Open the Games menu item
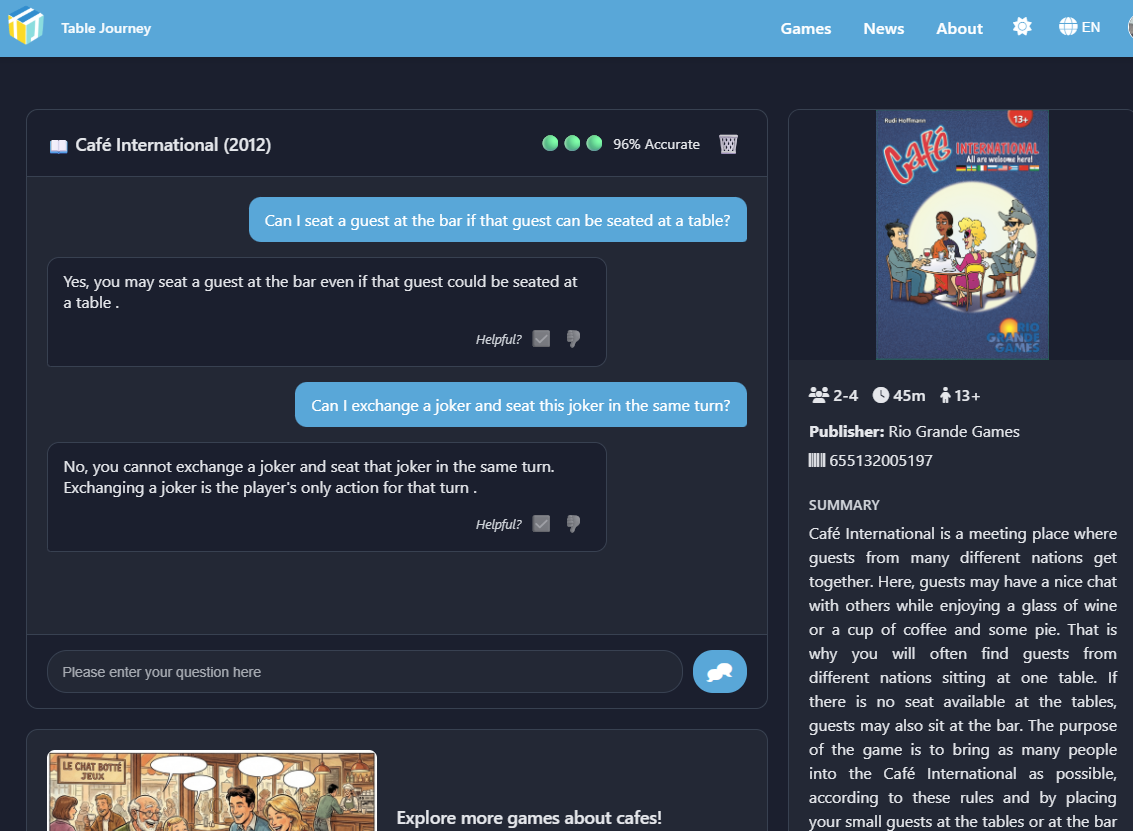 click(806, 29)
